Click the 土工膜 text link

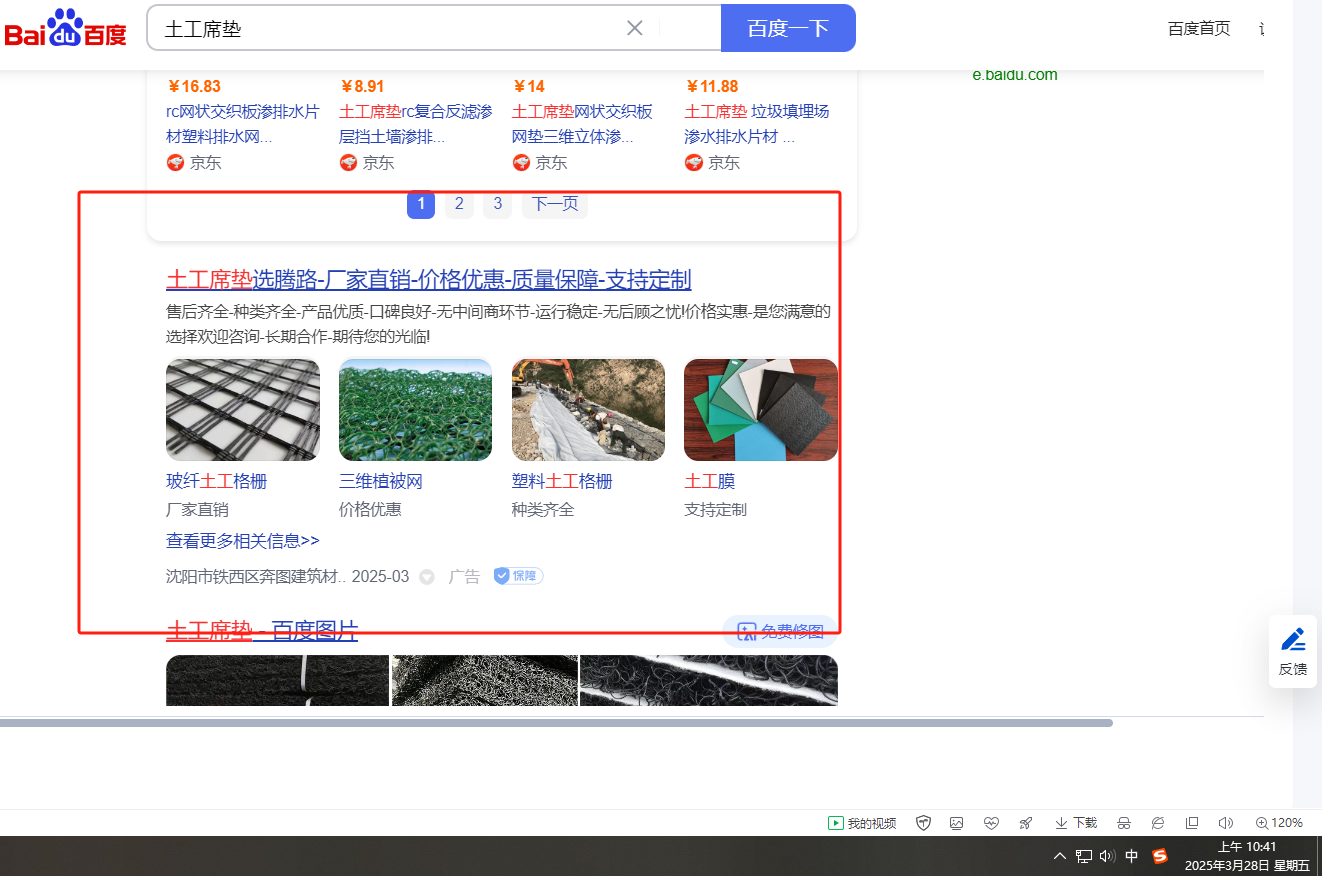click(x=710, y=482)
